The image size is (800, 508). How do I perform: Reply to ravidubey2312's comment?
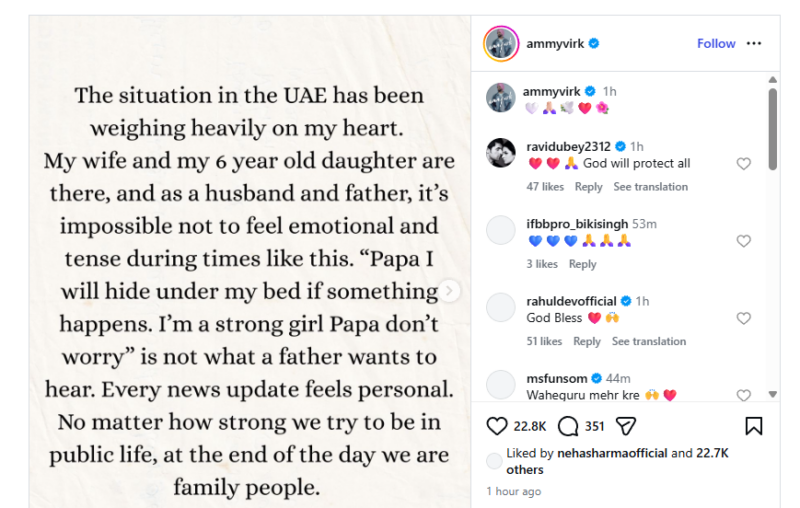click(589, 187)
